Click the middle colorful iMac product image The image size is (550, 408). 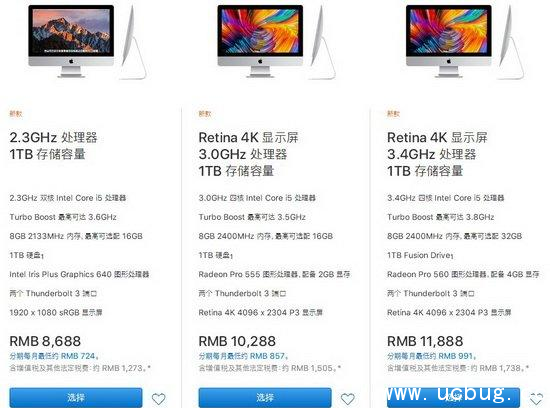(260, 41)
